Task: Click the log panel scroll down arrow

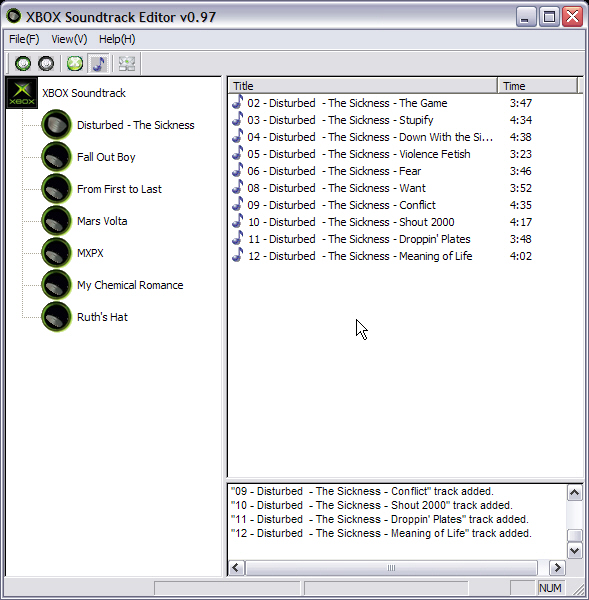Action: point(574,551)
